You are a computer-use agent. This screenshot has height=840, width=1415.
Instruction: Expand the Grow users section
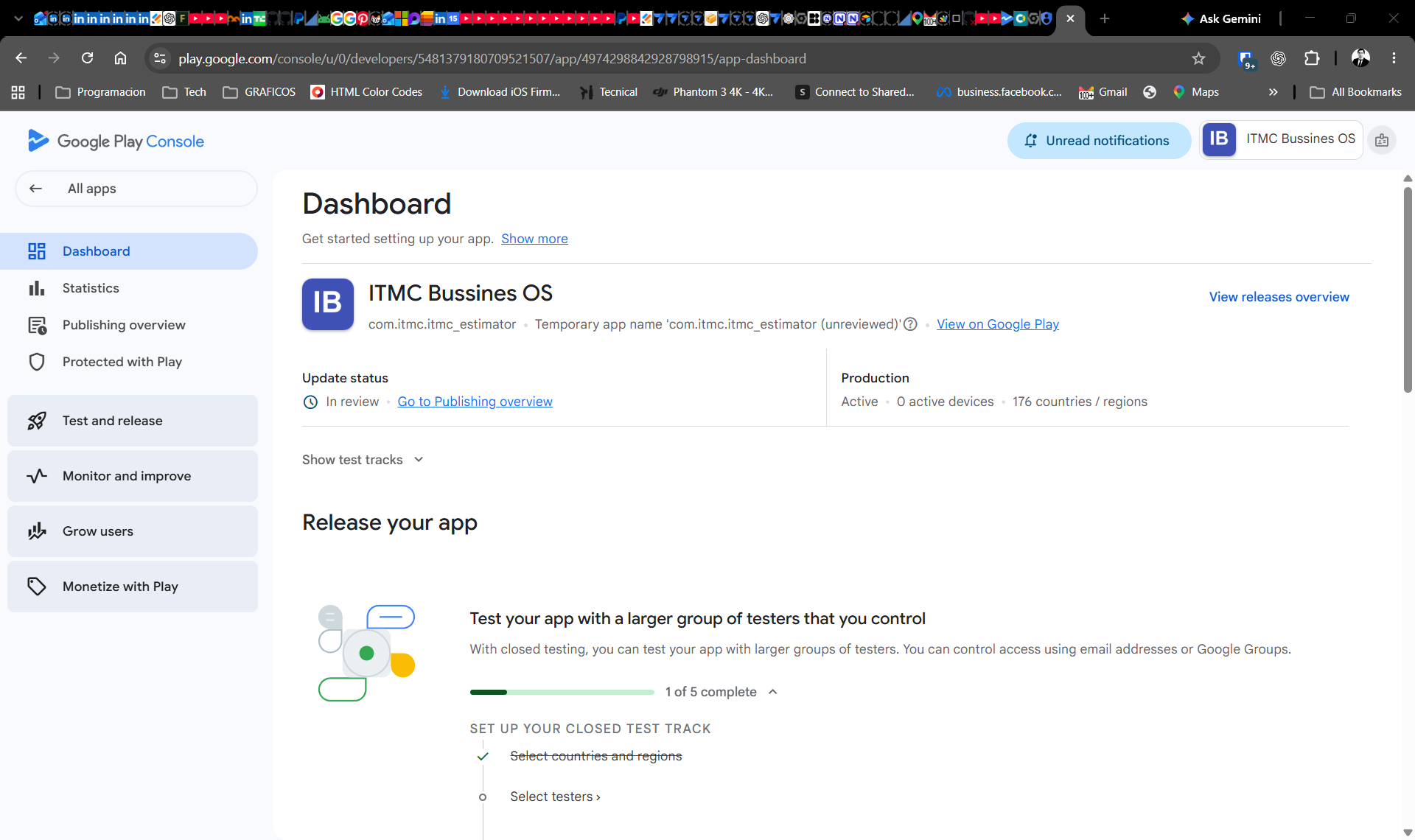(133, 531)
